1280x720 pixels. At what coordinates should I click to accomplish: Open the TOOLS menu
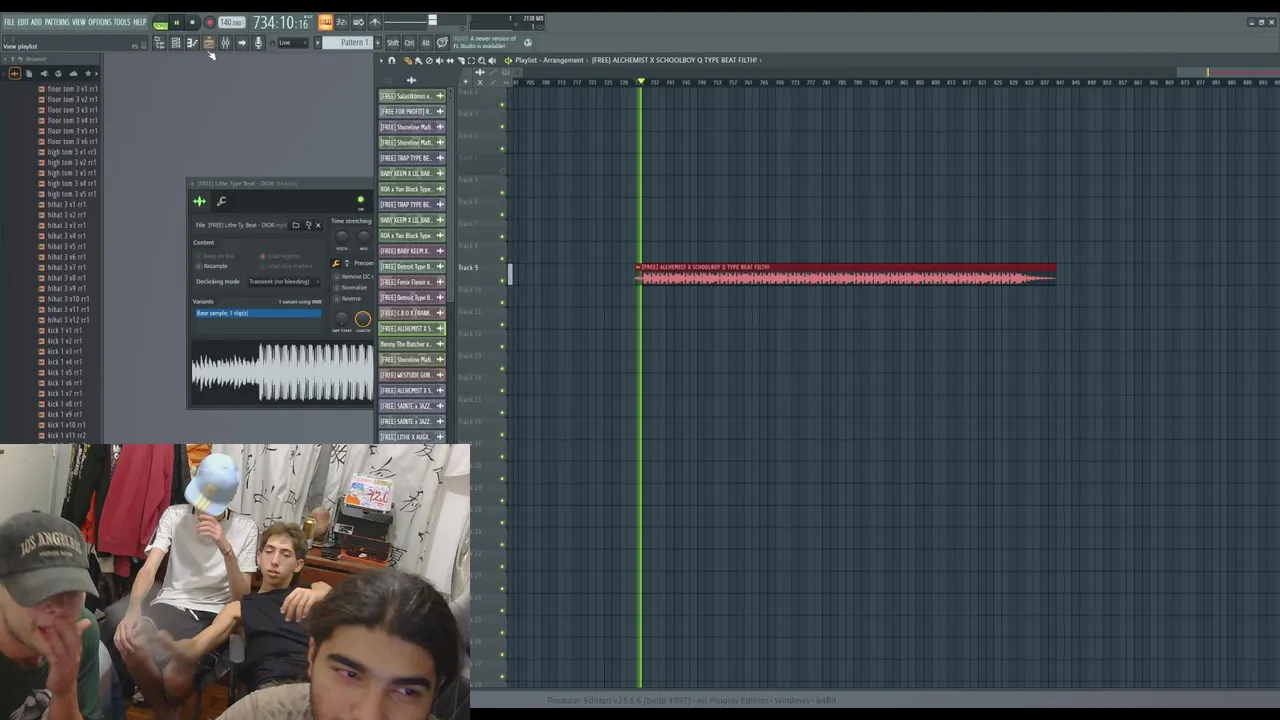(x=122, y=22)
